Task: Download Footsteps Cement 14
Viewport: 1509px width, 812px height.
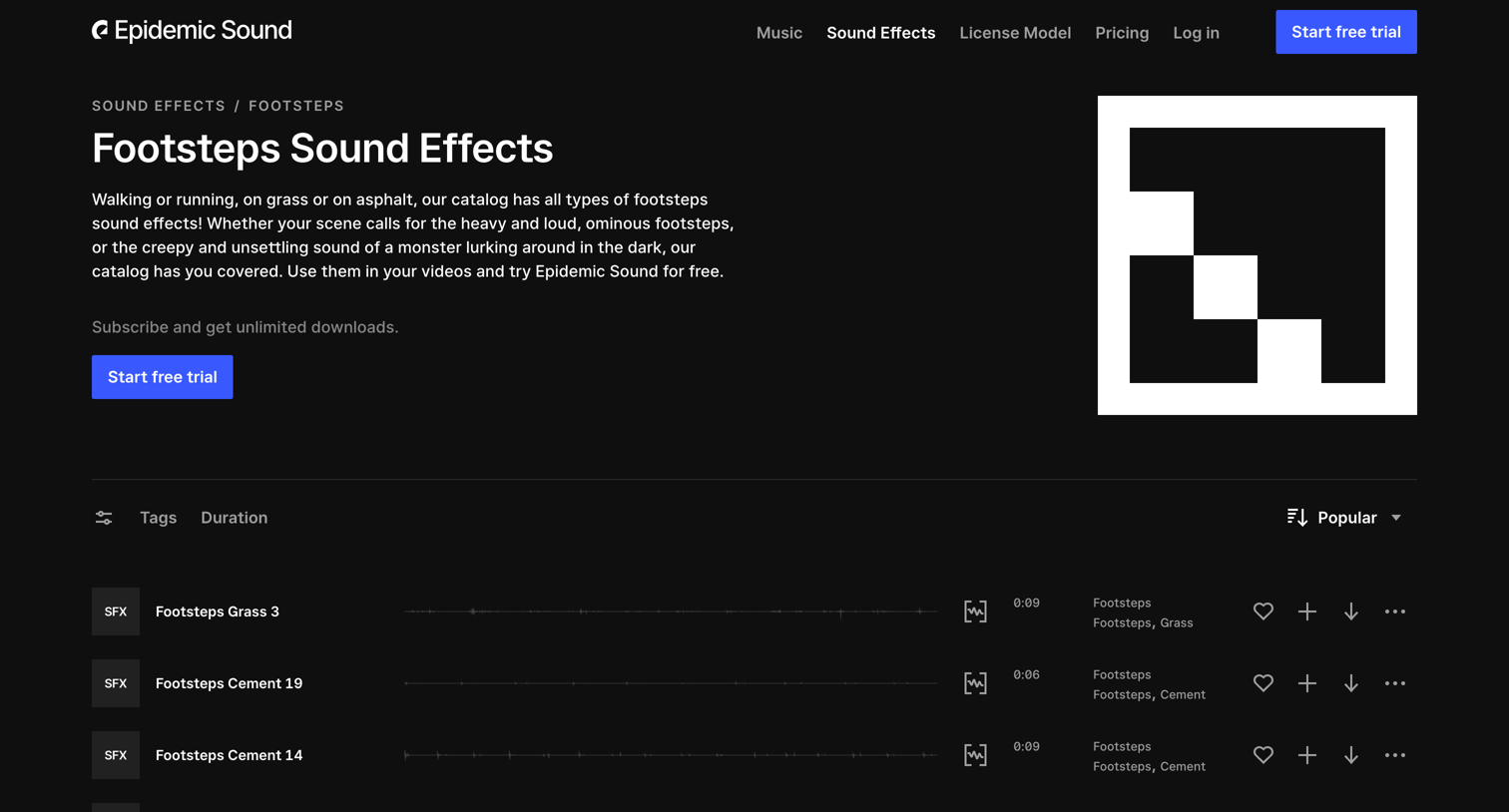Action: coord(1351,755)
